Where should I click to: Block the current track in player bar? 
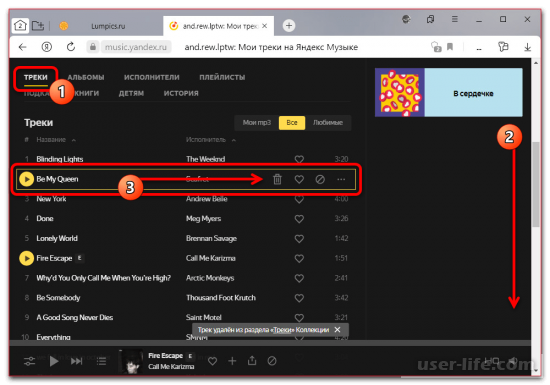tap(272, 361)
